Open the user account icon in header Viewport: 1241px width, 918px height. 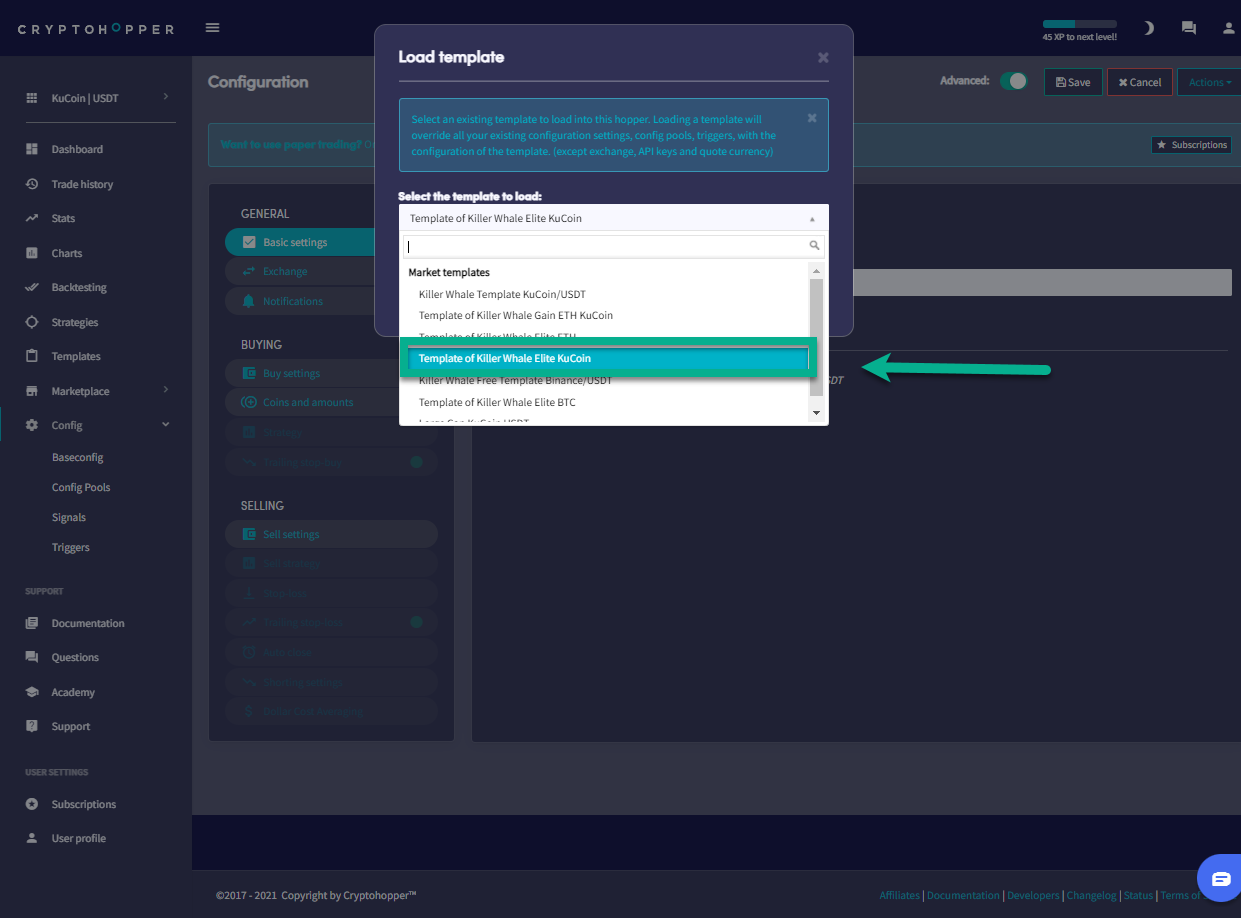(1229, 28)
